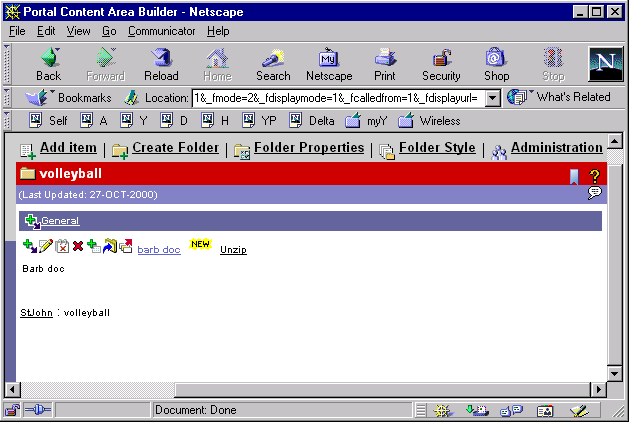Click the Folder Properties link
The height and width of the screenshot is (422, 629).
coord(309,149)
